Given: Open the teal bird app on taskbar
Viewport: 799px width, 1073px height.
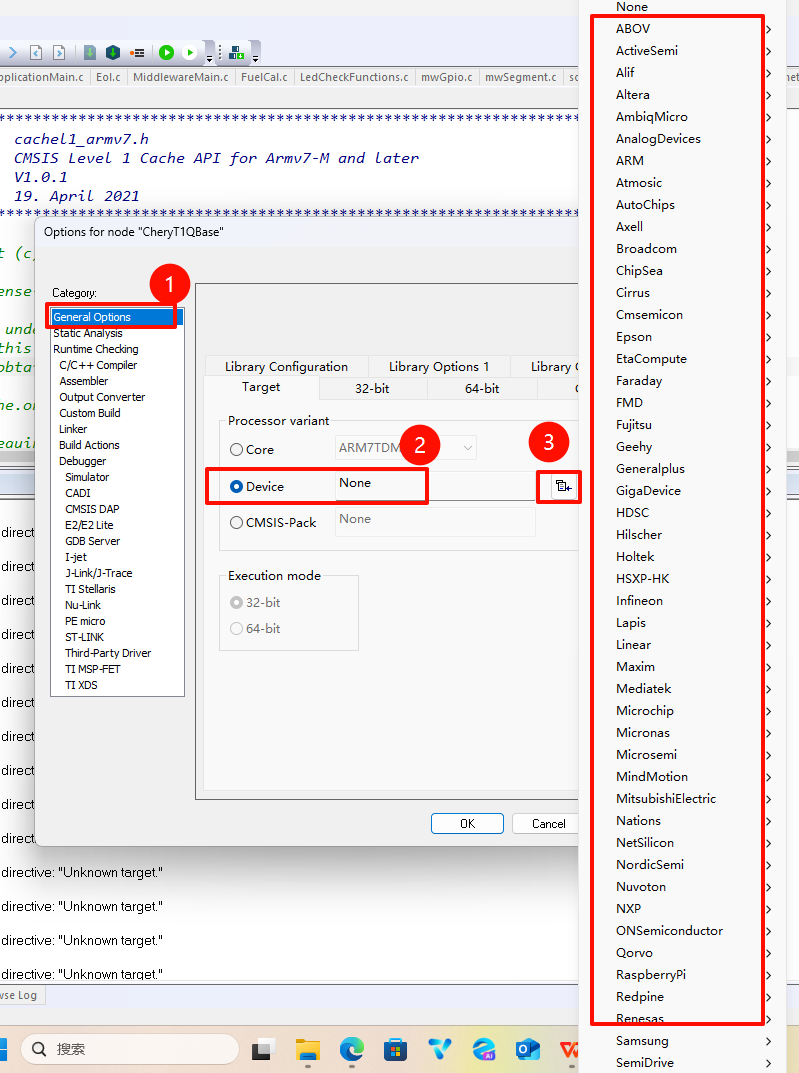Looking at the screenshot, I should [x=440, y=1049].
